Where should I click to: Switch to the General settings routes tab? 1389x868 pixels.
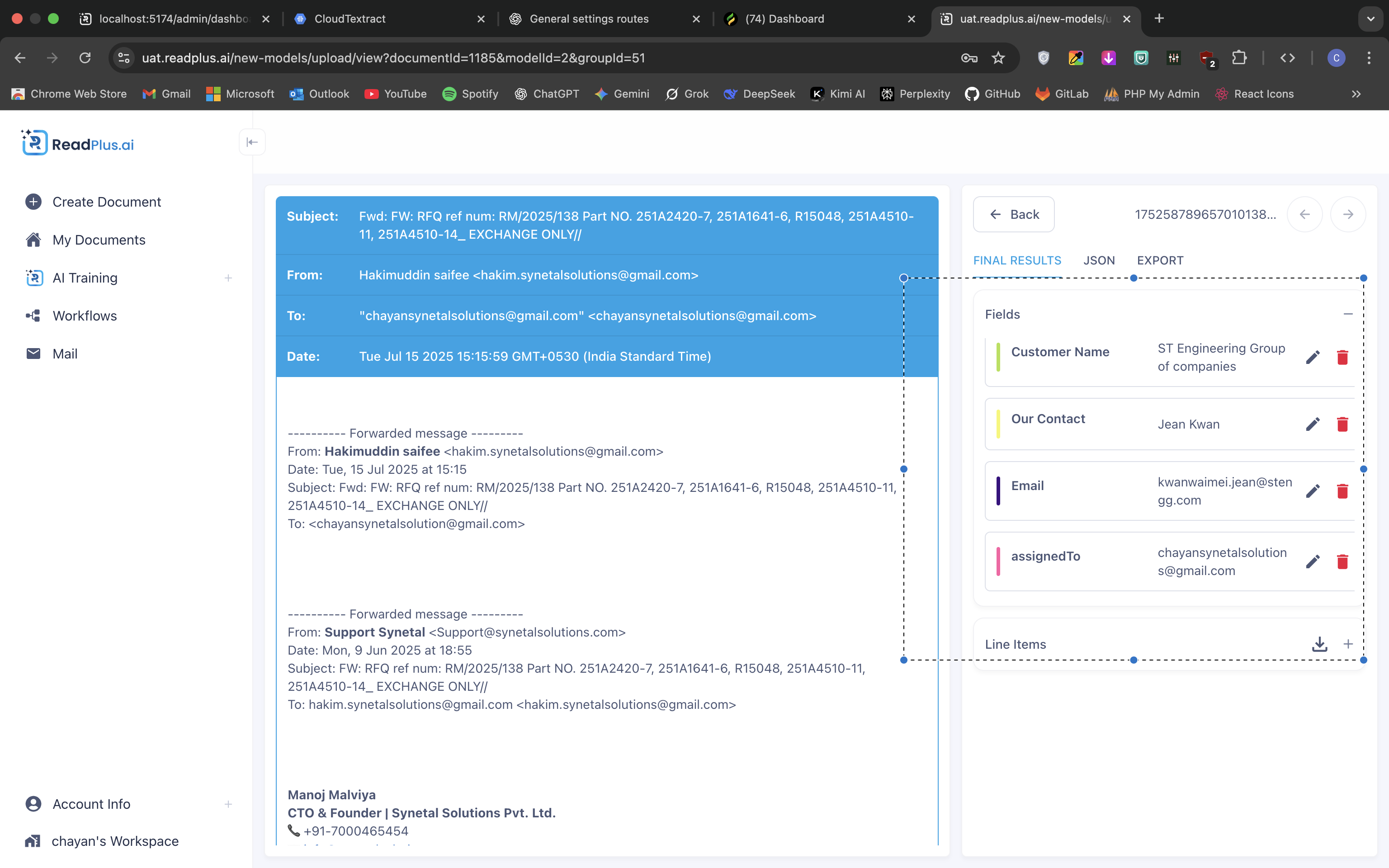coord(605,19)
